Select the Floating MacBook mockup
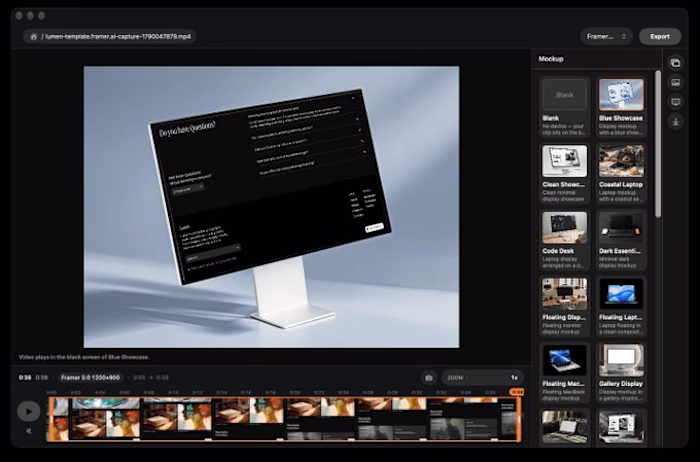 click(x=564, y=373)
